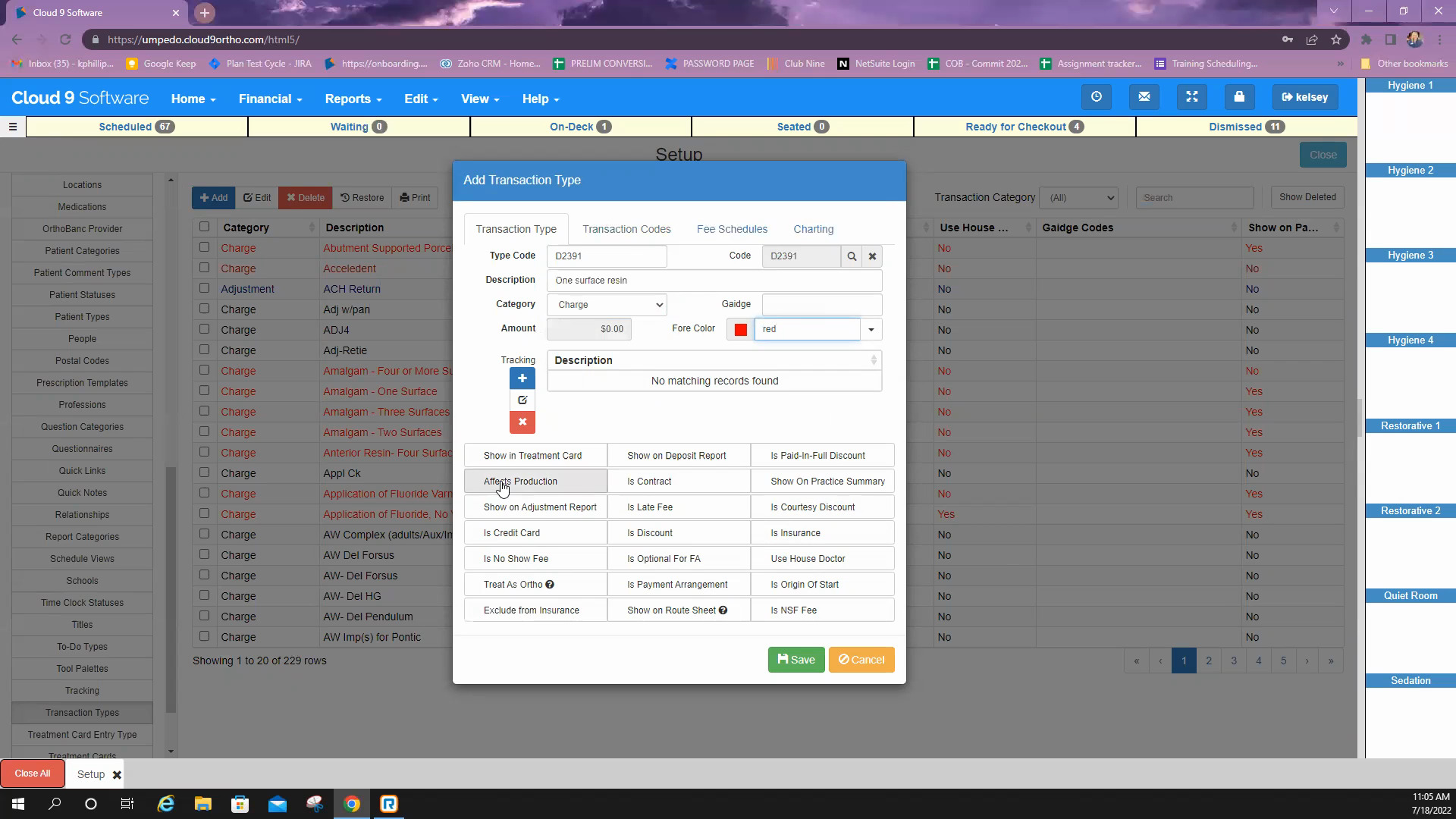The width and height of the screenshot is (1456, 819).
Task: Expand the Fore Color dropdown arrow
Action: tap(871, 329)
